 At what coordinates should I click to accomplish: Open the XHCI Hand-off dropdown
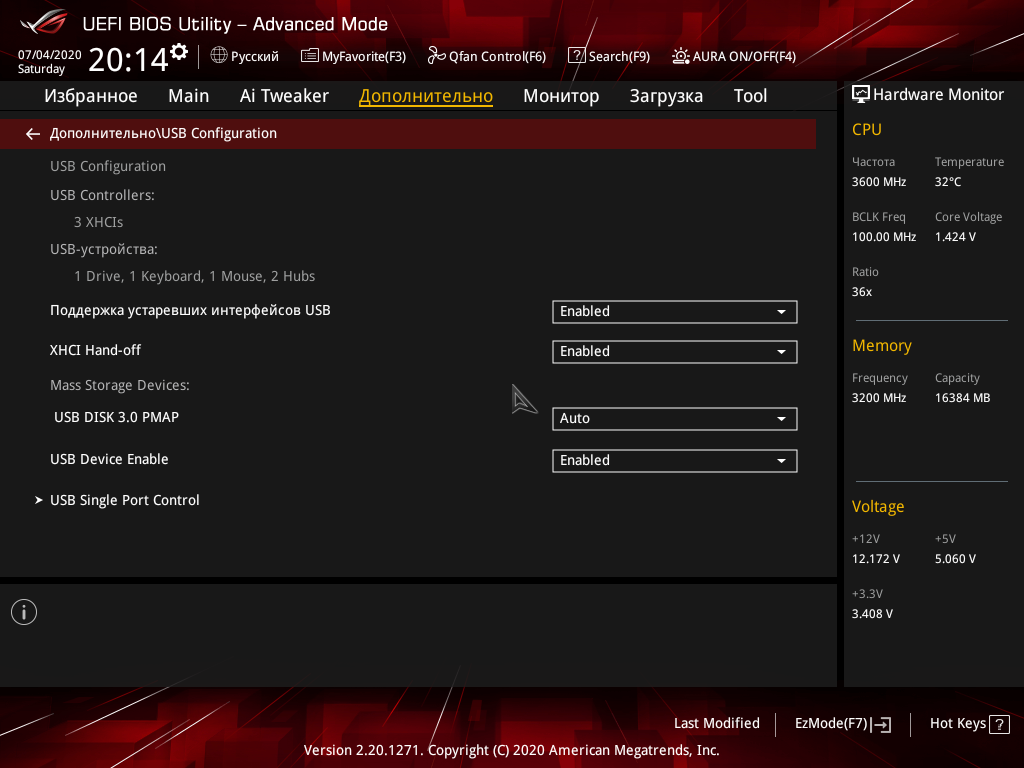(x=675, y=351)
